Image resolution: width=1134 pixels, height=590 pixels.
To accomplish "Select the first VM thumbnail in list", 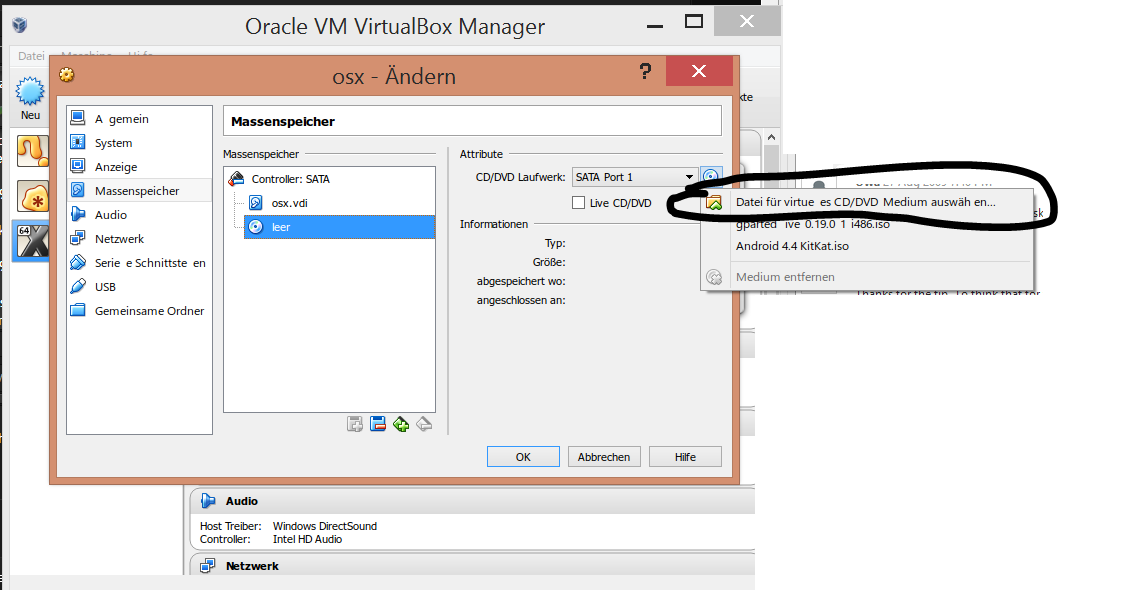I will pyautogui.click(x=33, y=151).
